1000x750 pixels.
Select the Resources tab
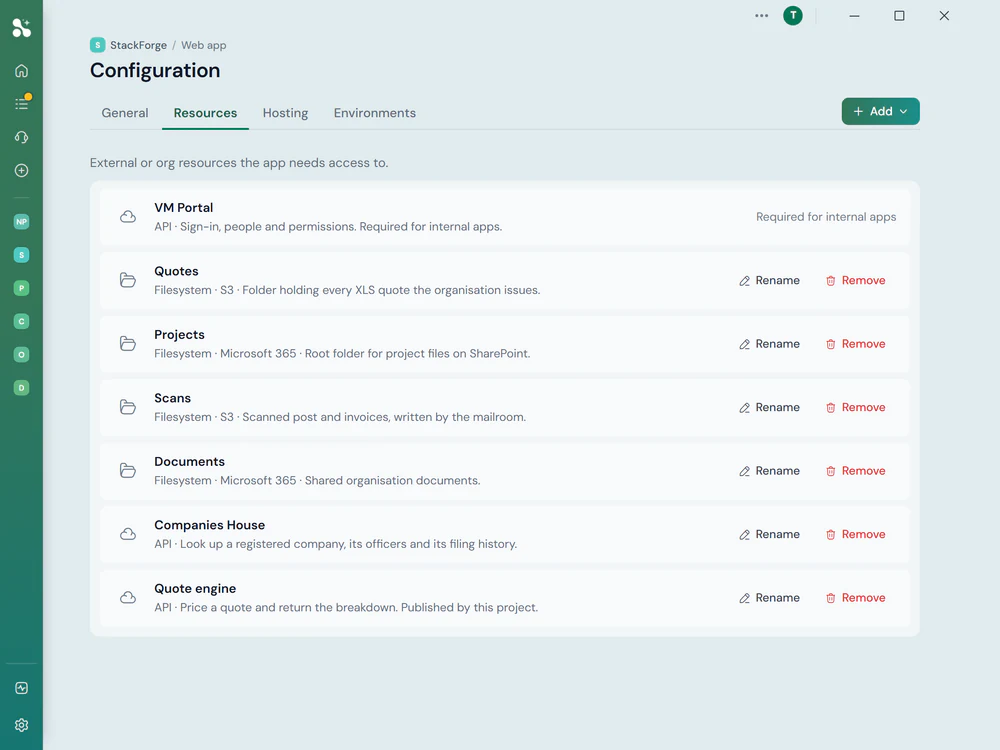tap(205, 113)
